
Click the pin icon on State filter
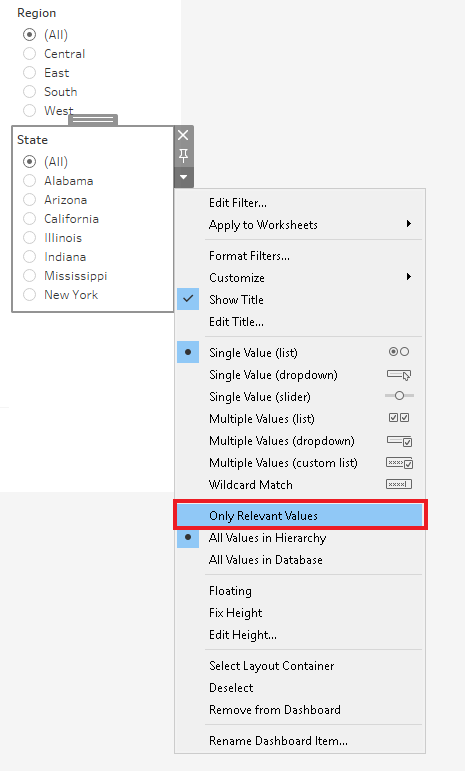click(183, 156)
